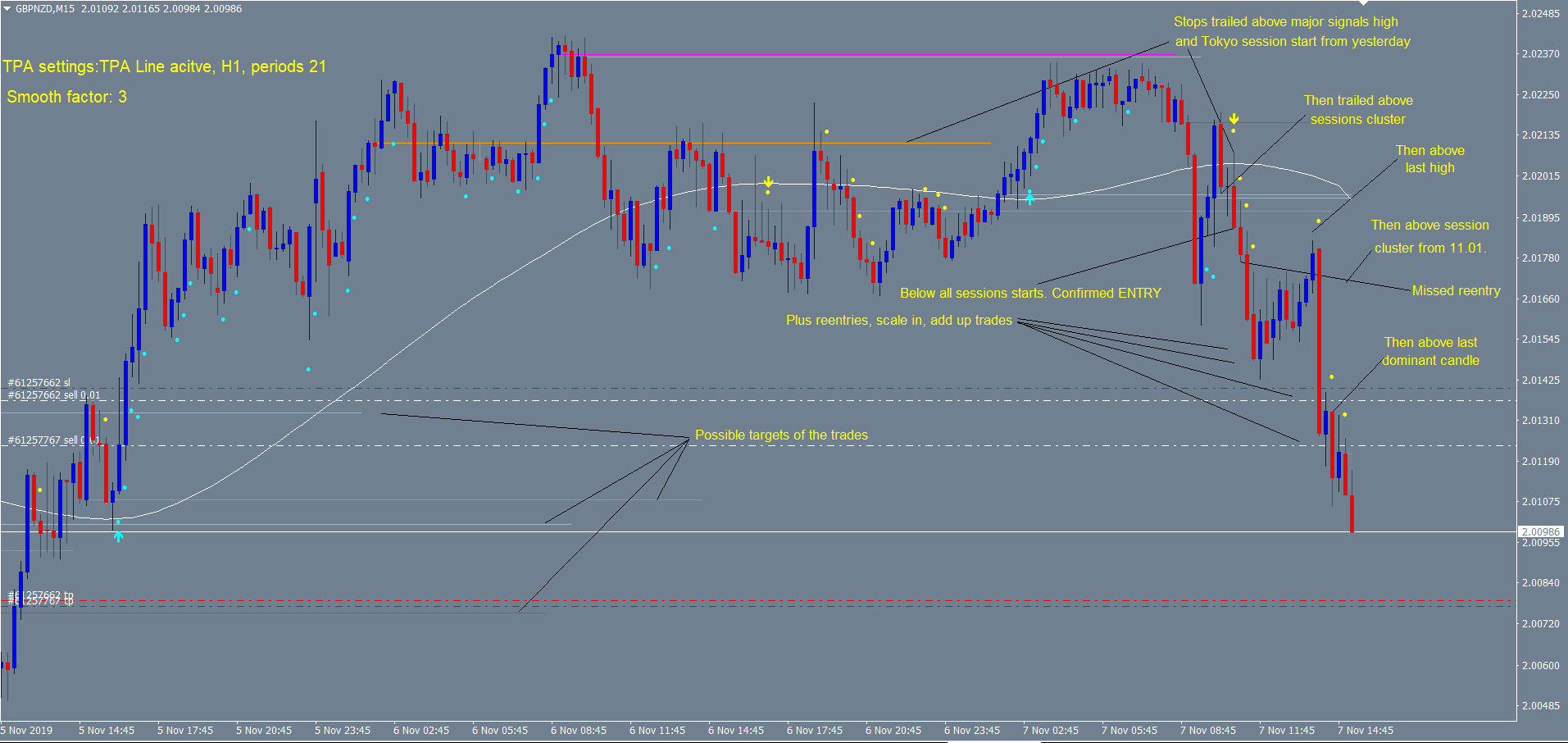This screenshot has width=1568, height=743.
Task: Click the chart shift triangle on top edge
Action: 1363,3
